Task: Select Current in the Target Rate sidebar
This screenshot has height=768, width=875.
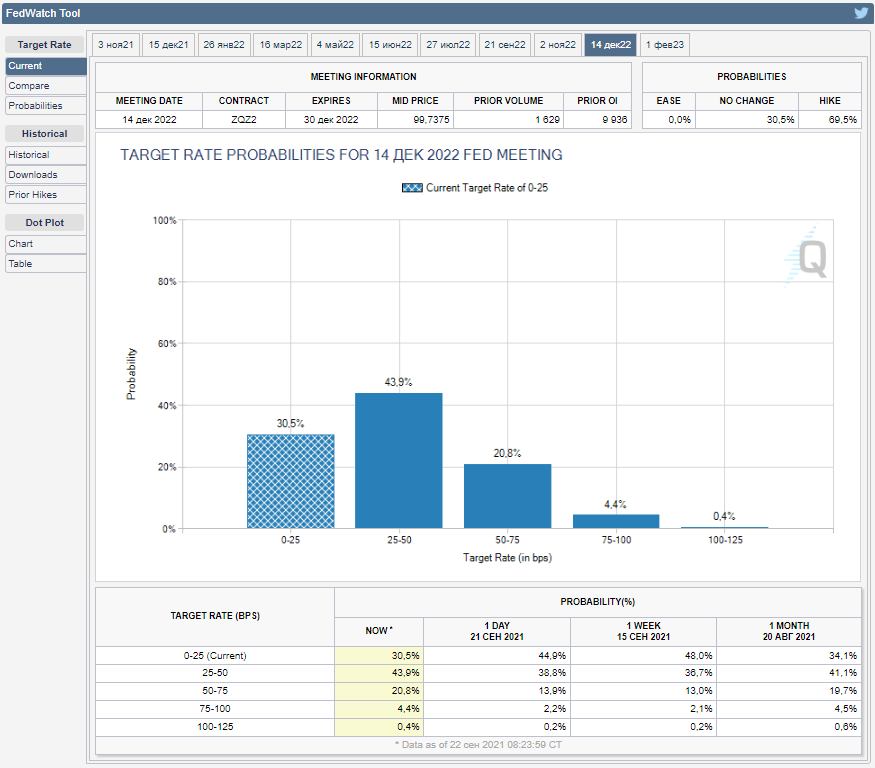Action: [46, 66]
